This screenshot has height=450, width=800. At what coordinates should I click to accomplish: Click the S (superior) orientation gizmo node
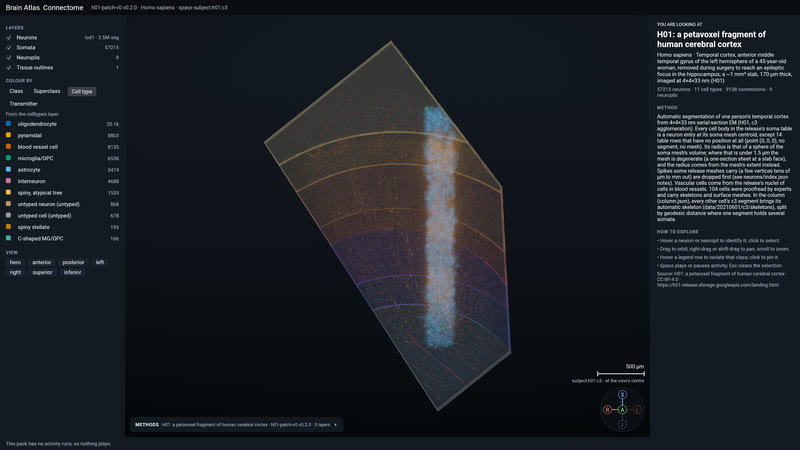(x=622, y=394)
